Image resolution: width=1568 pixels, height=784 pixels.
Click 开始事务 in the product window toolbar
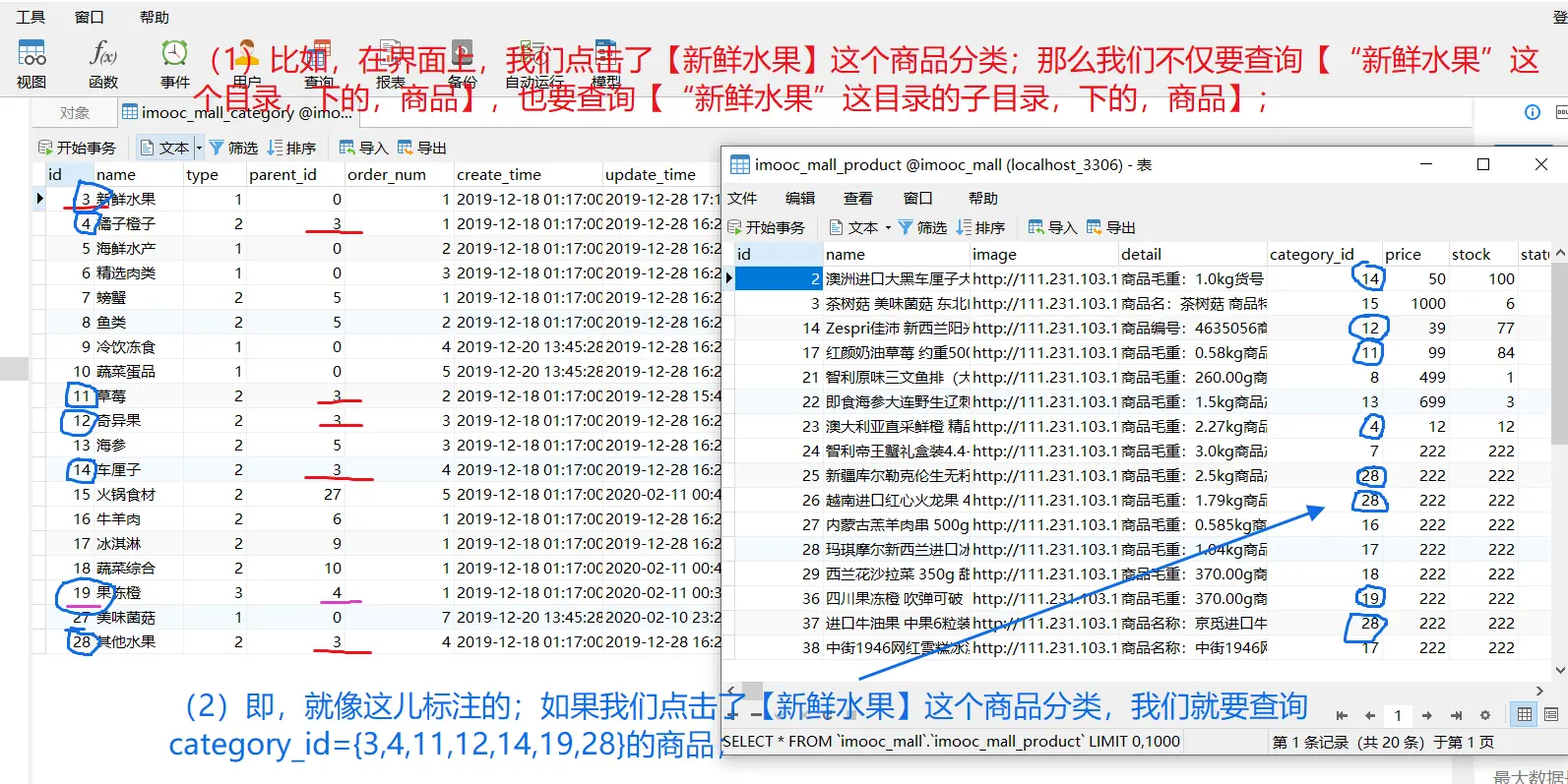click(766, 227)
